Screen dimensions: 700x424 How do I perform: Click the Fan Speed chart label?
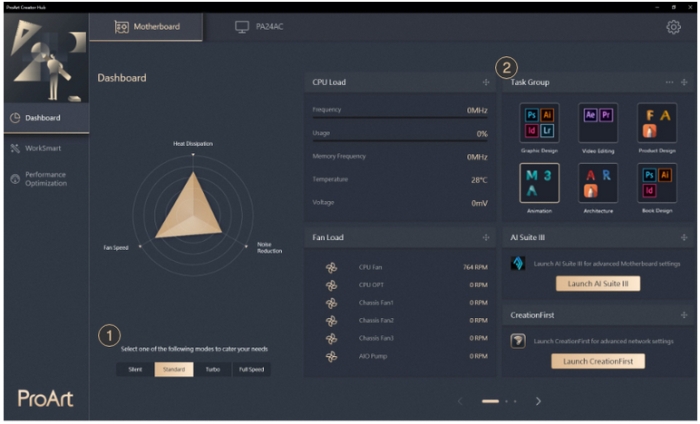click(116, 248)
